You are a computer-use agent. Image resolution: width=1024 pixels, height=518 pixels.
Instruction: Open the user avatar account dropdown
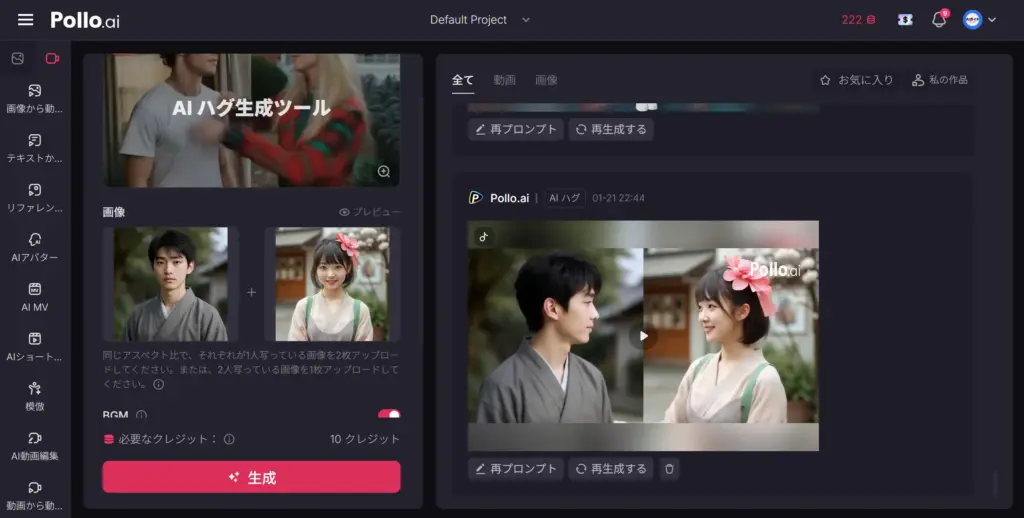(x=979, y=20)
